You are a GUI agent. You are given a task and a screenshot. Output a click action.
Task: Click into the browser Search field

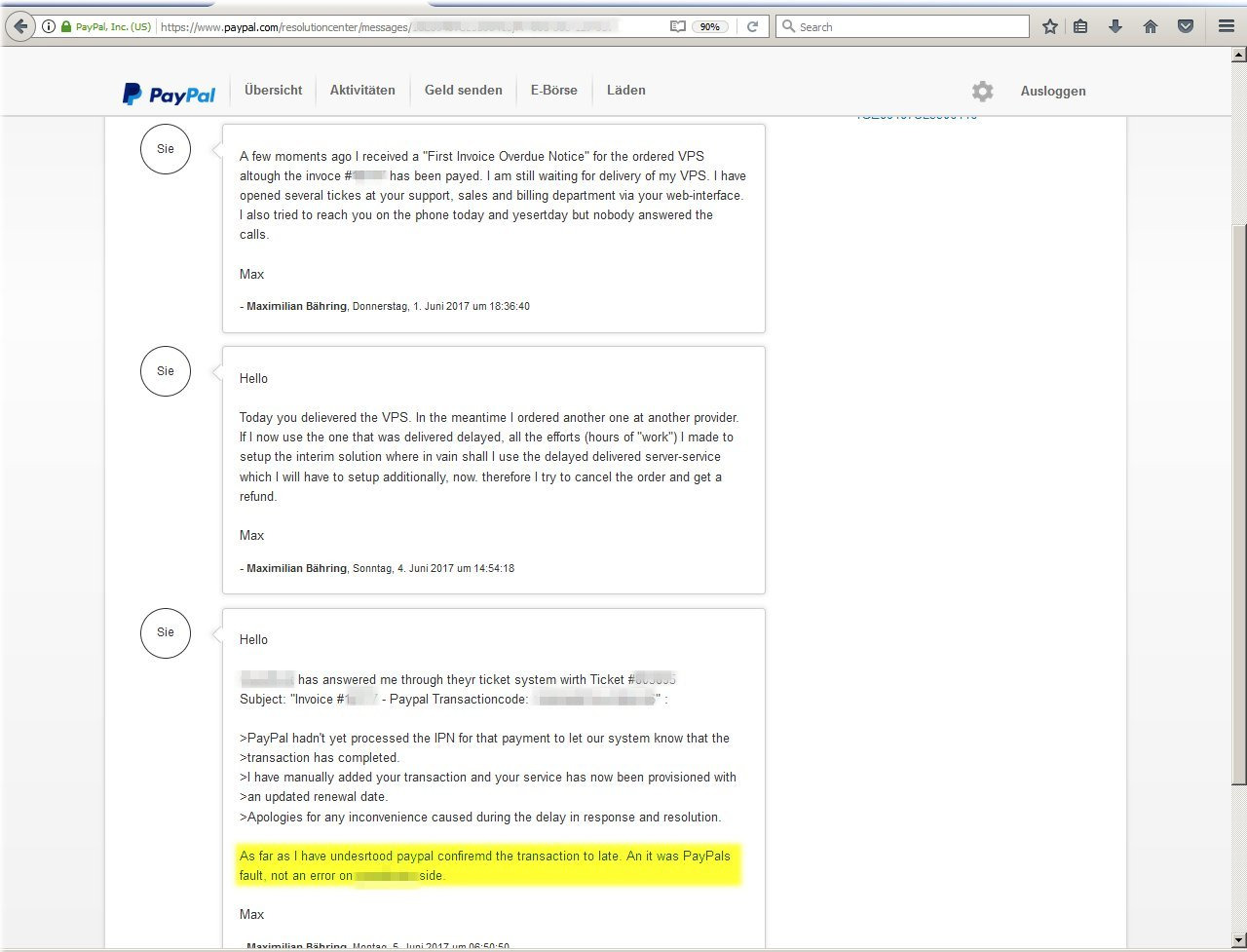pos(906,27)
